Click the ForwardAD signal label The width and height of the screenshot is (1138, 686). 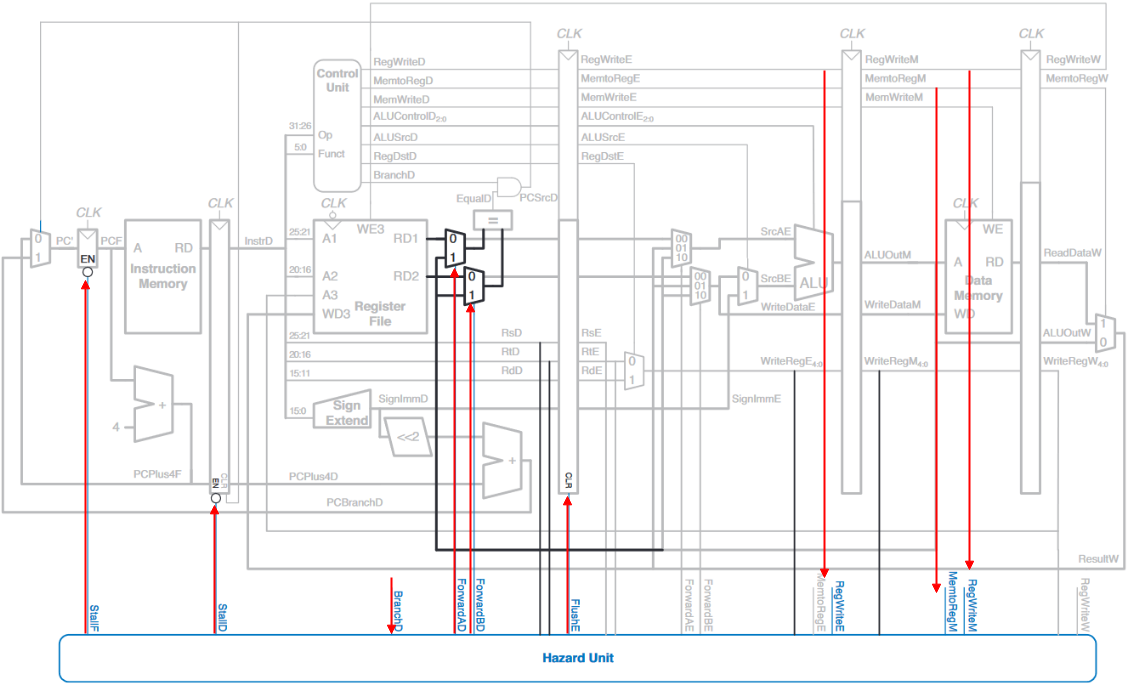click(x=461, y=605)
